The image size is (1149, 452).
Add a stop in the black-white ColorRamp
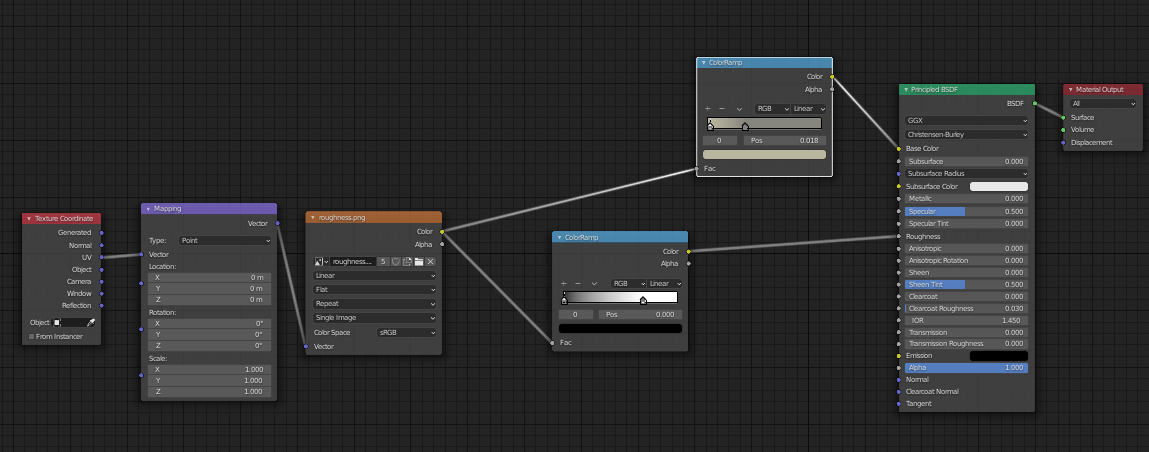pos(564,284)
